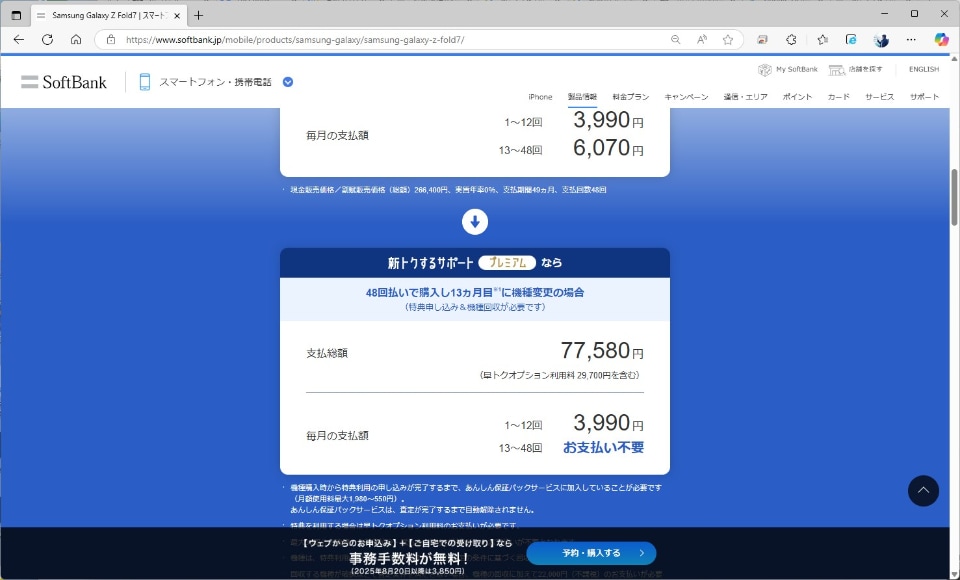Switch the site to ENGLISH
The height and width of the screenshot is (580, 960).
(x=924, y=69)
